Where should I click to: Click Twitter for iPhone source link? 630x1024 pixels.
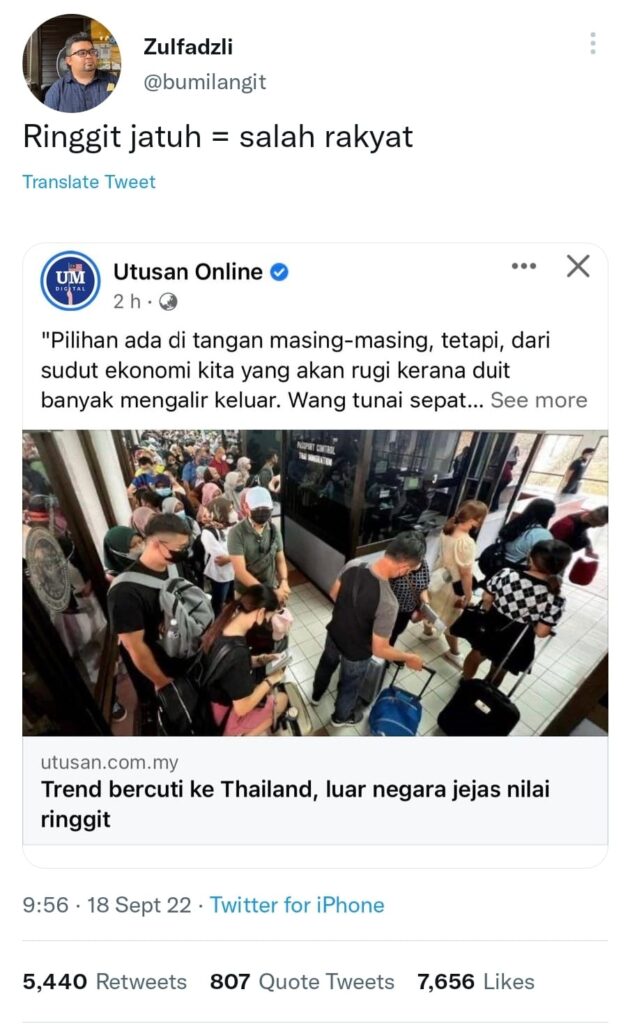tap(297, 905)
